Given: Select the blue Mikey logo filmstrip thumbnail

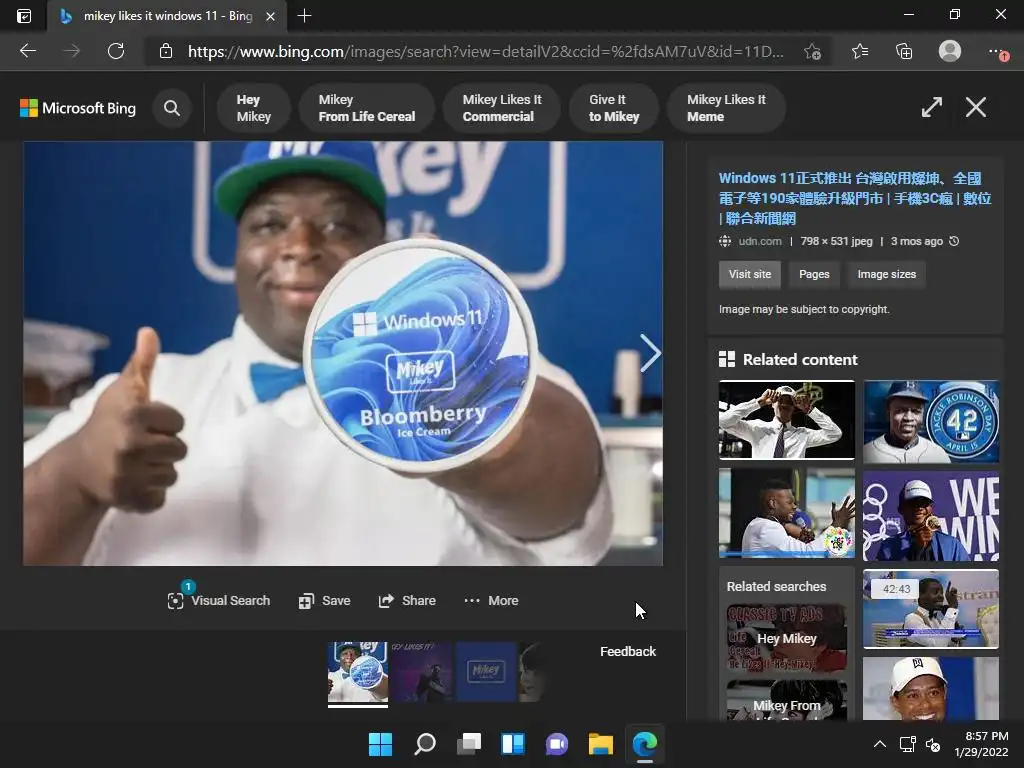Looking at the screenshot, I should pos(486,672).
